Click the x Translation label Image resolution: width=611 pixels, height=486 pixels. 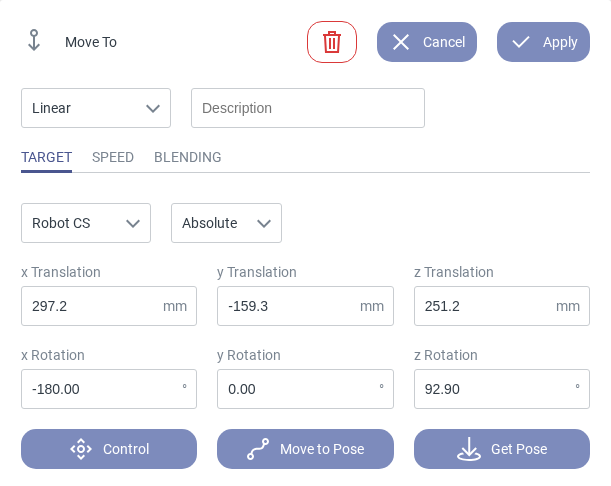(61, 272)
